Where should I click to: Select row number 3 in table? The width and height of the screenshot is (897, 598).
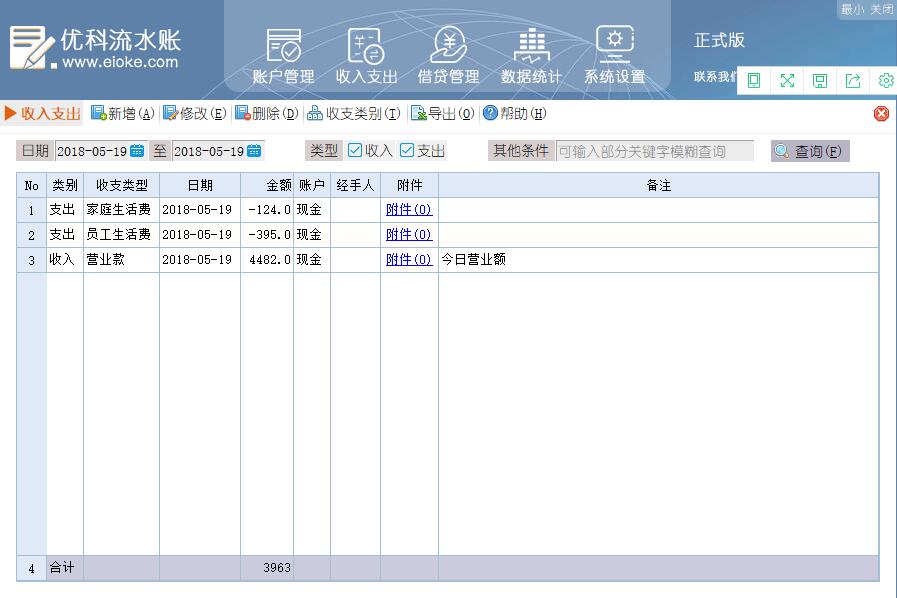[31, 260]
